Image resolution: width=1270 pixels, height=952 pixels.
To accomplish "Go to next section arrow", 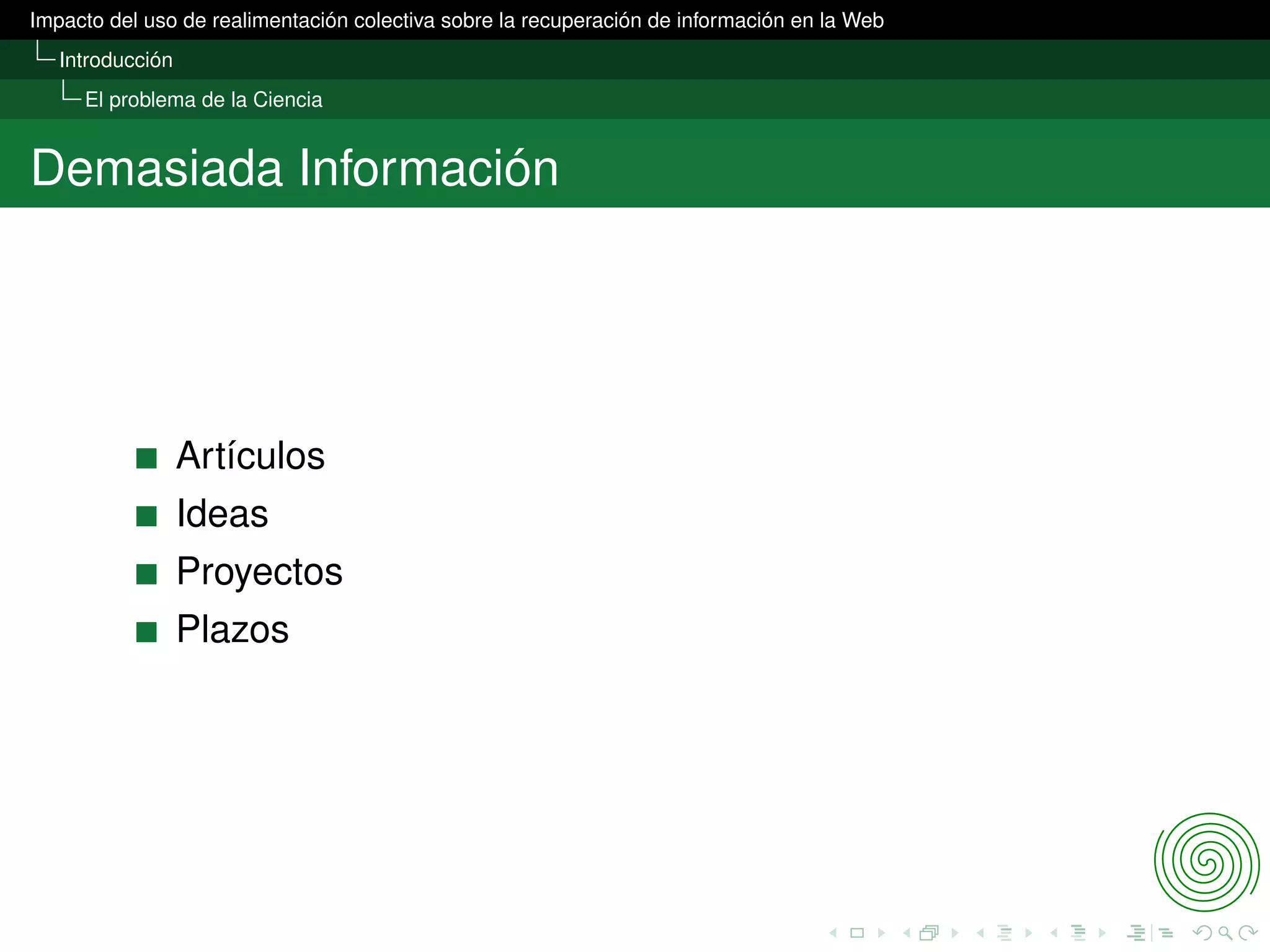I will coord(1102,933).
